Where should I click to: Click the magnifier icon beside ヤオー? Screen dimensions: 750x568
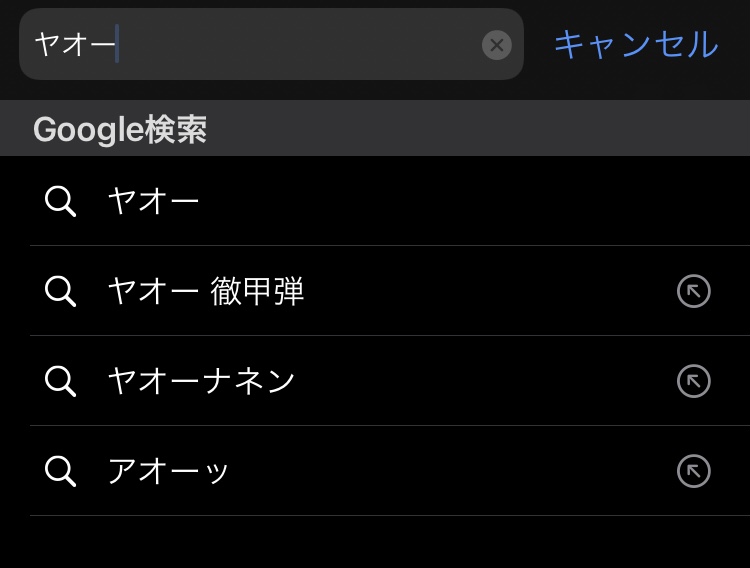point(60,201)
